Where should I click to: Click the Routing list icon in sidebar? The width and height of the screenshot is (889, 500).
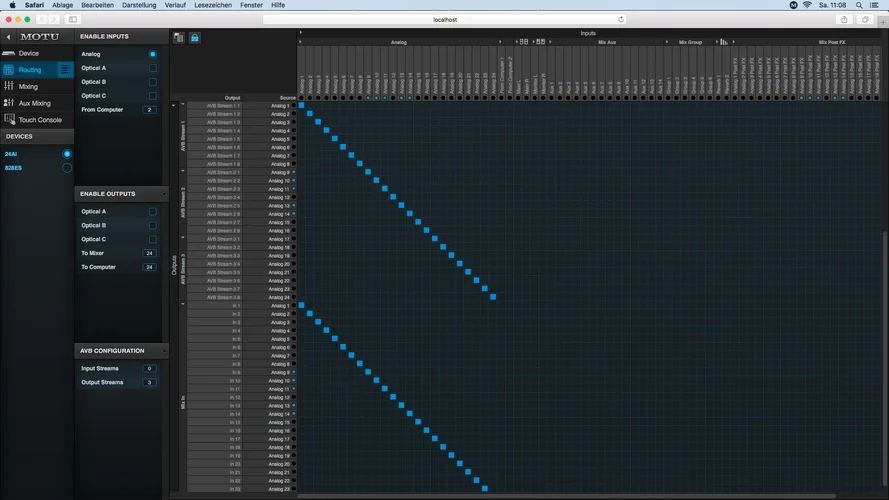coord(65,70)
